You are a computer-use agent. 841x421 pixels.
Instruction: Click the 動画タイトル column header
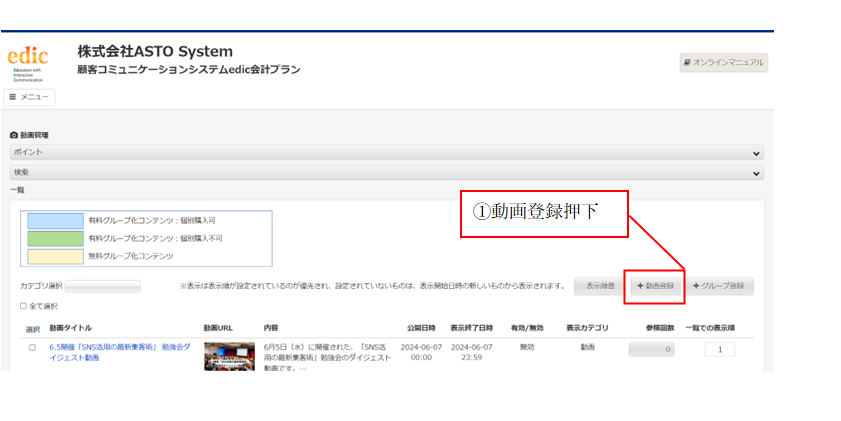click(x=71, y=328)
